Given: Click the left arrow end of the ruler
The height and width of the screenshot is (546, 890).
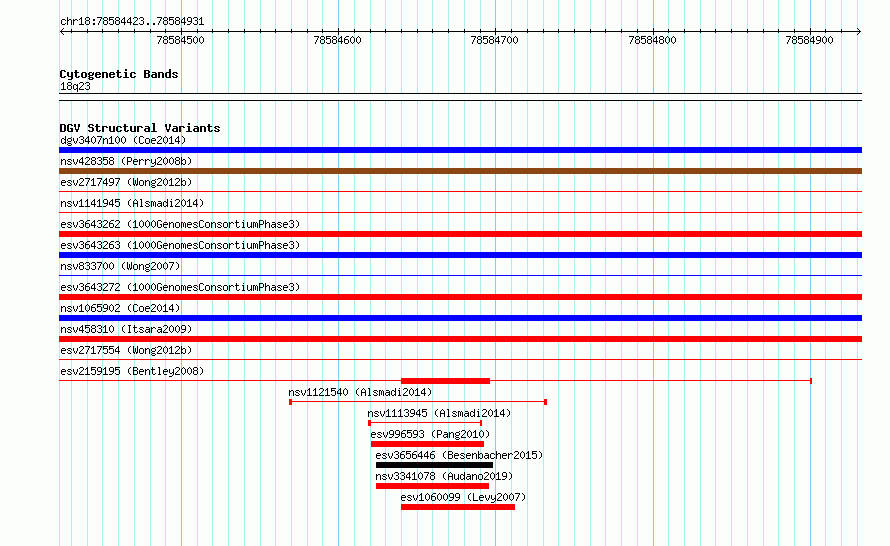Looking at the screenshot, I should [x=62, y=31].
